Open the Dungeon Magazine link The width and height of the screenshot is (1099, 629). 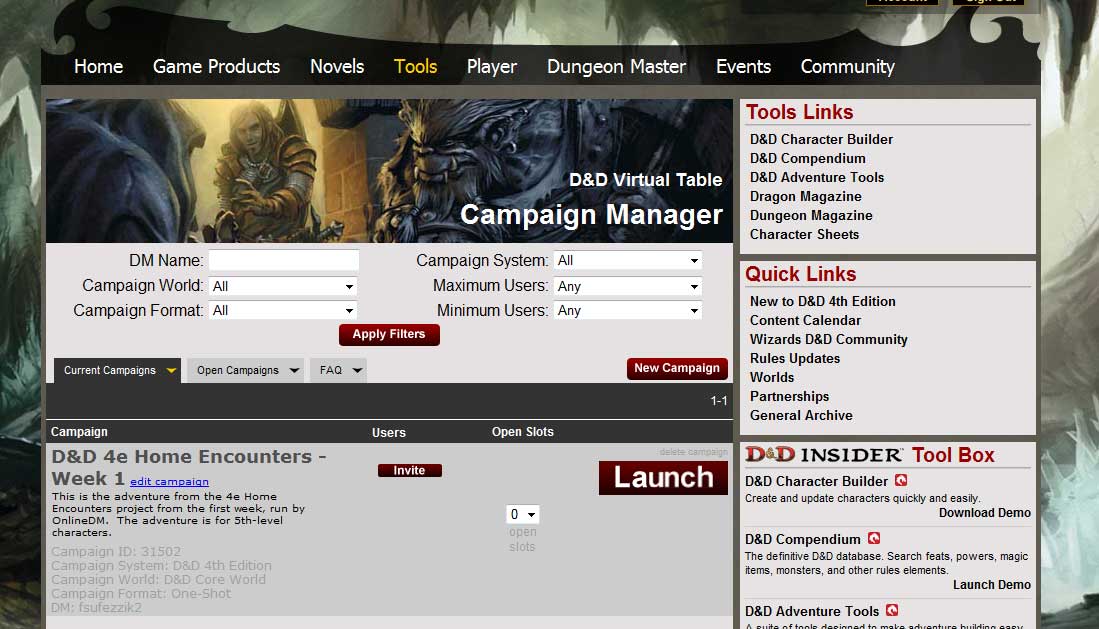811,215
